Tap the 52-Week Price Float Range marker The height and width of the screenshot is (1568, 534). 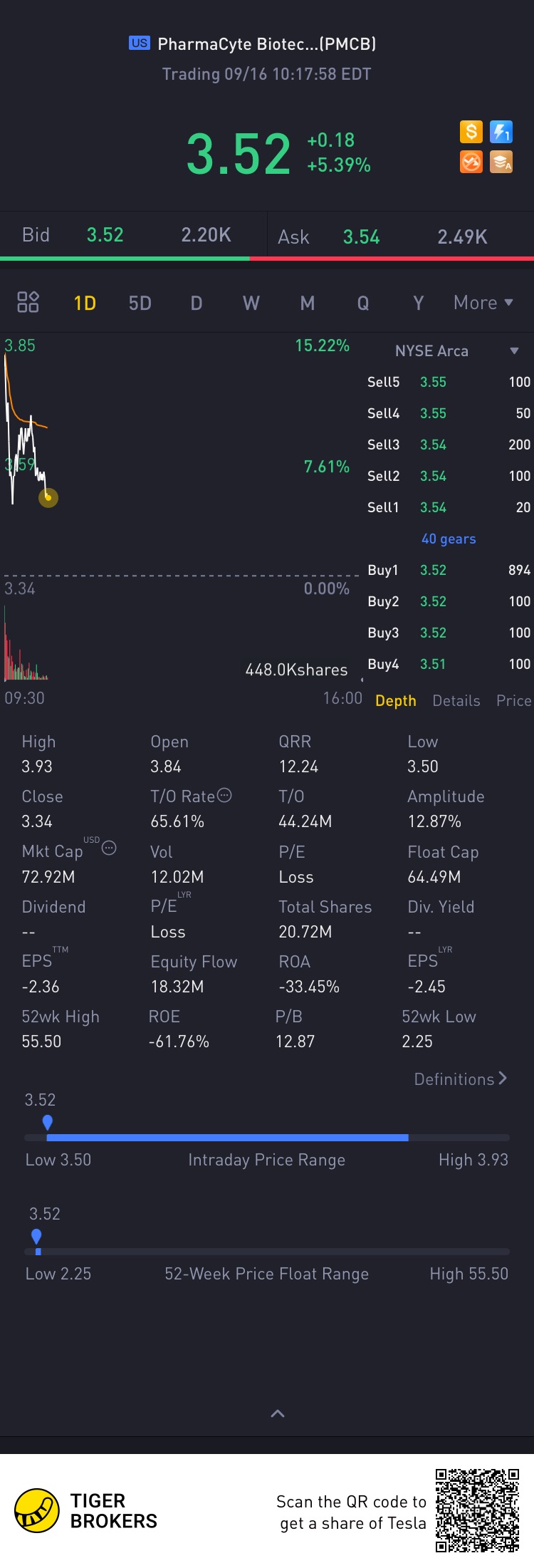(36, 1237)
